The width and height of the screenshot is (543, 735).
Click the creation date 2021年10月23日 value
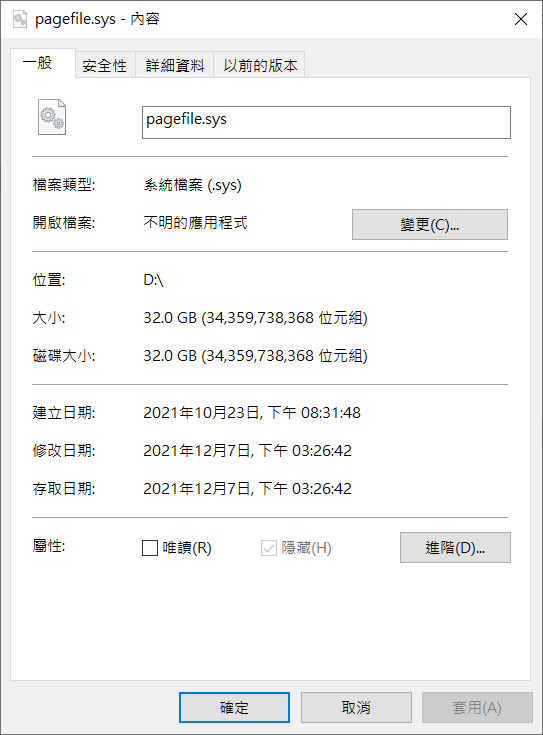point(252,412)
